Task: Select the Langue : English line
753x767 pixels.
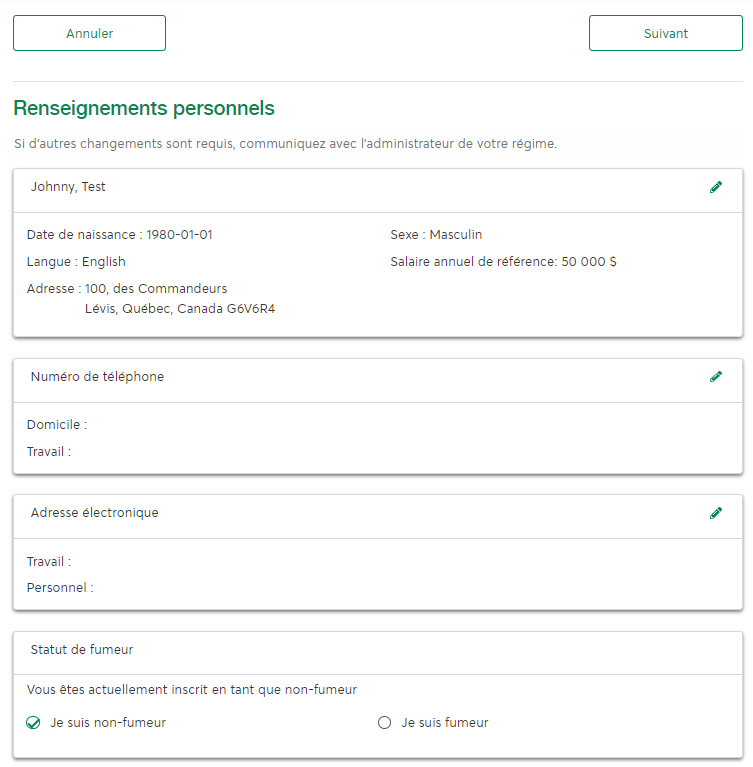Action: pyautogui.click(x=76, y=262)
